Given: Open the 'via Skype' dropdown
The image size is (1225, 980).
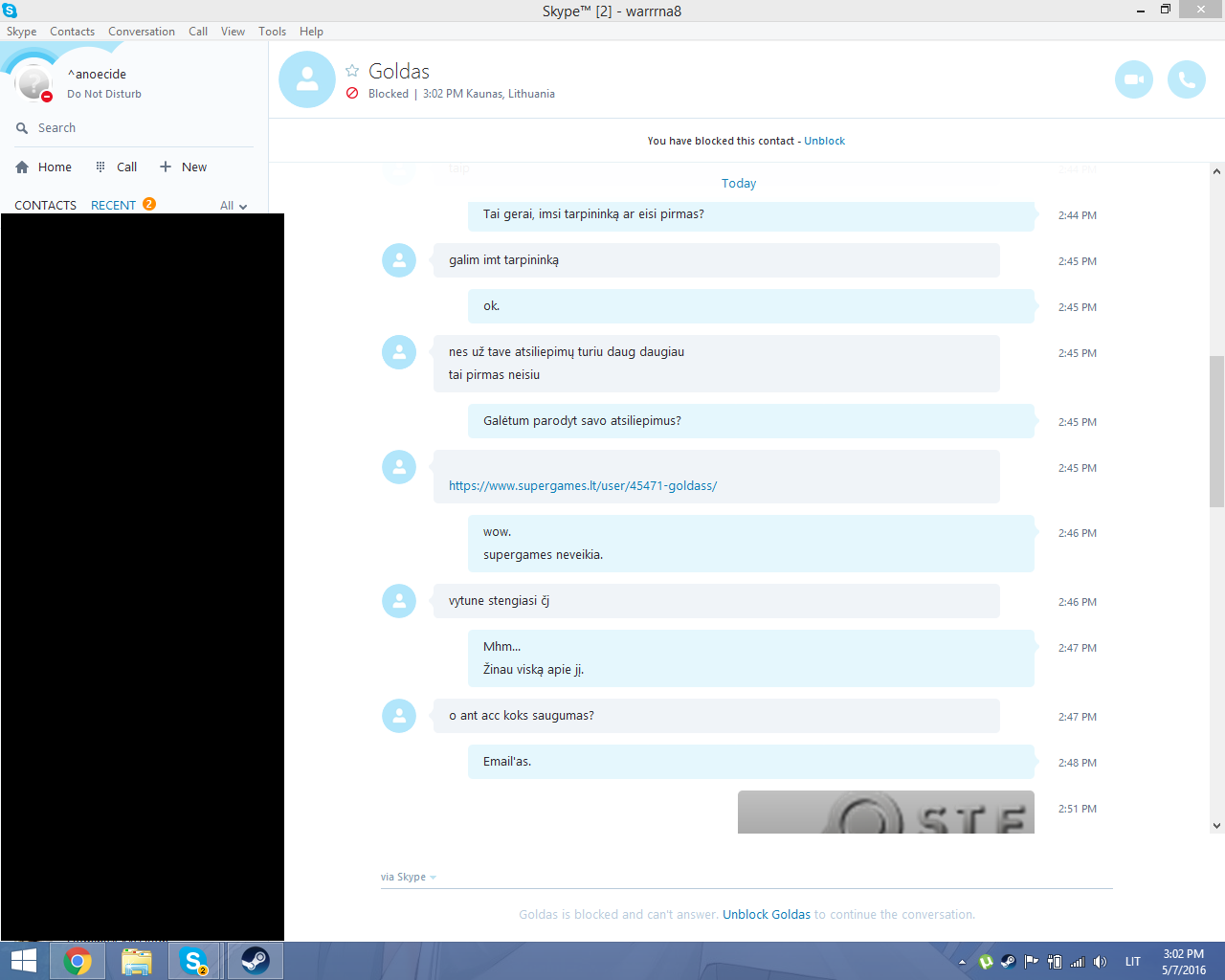Looking at the screenshot, I should coord(409,877).
